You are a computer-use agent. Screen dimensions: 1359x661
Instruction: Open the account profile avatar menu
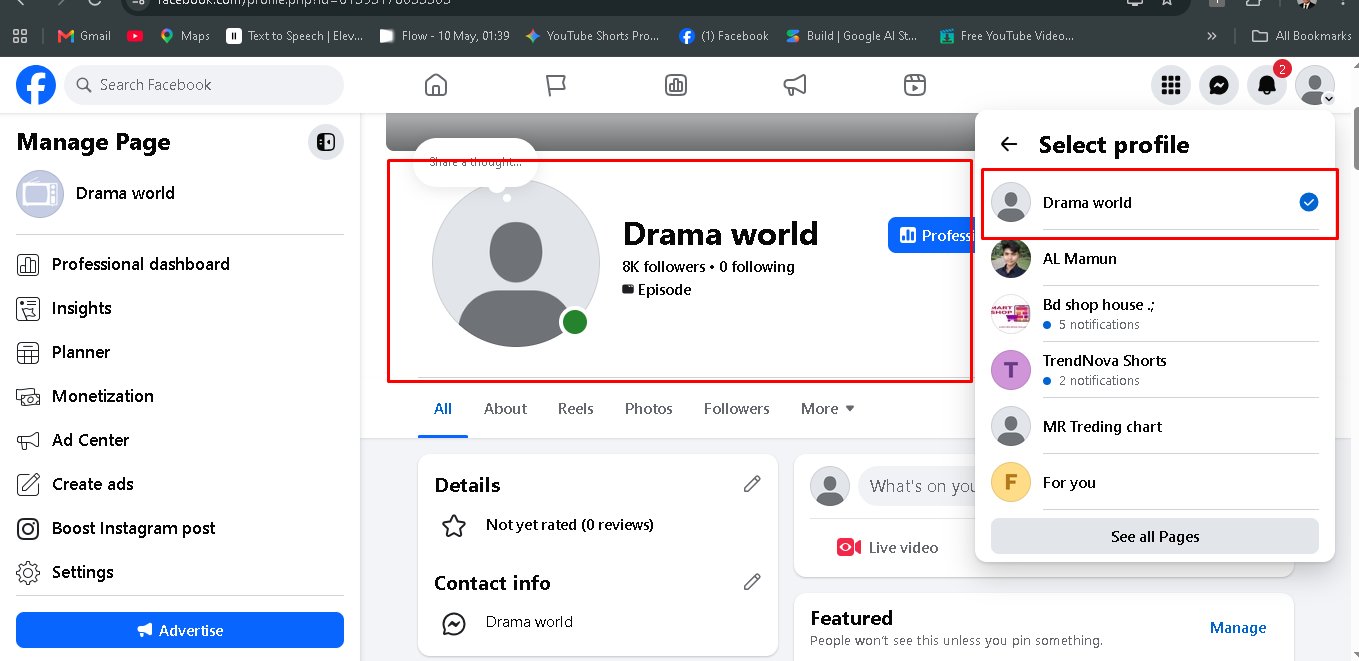pyautogui.click(x=1314, y=85)
